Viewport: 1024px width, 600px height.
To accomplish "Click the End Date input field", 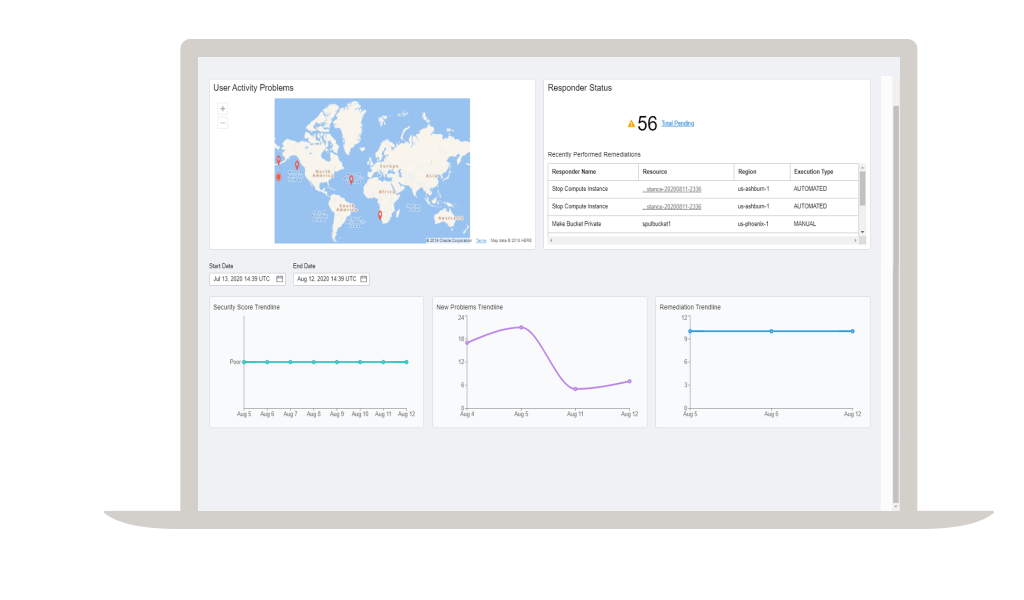I will click(325, 279).
